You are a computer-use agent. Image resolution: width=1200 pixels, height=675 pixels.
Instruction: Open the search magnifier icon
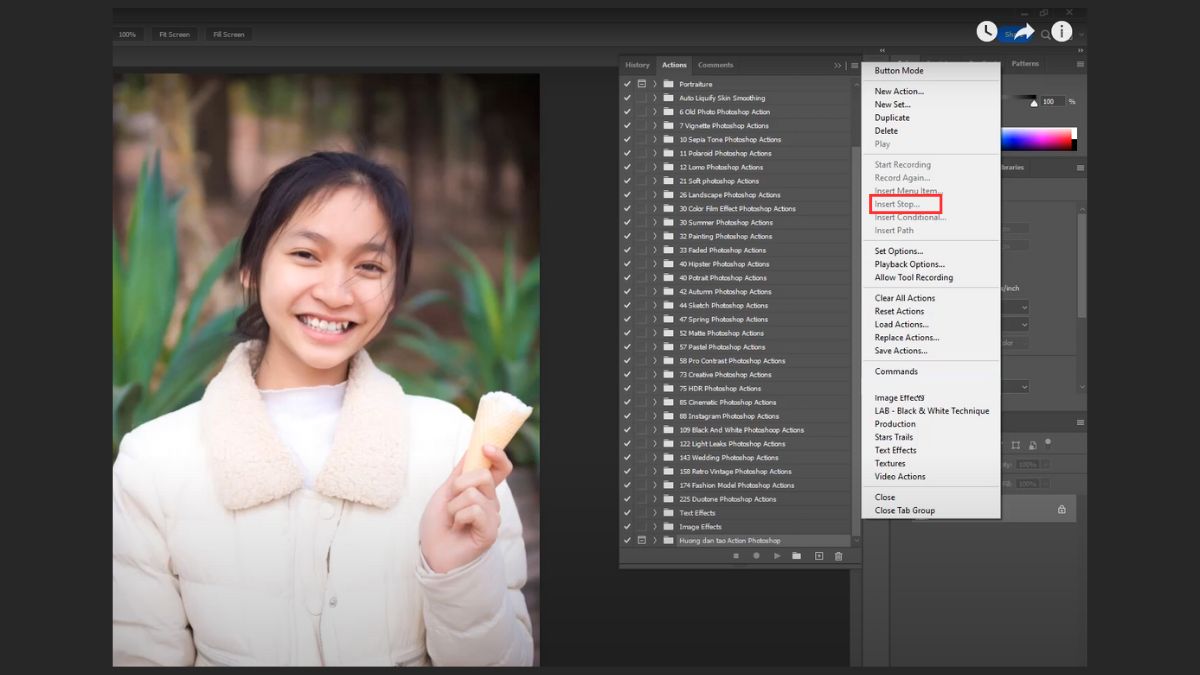click(1046, 35)
